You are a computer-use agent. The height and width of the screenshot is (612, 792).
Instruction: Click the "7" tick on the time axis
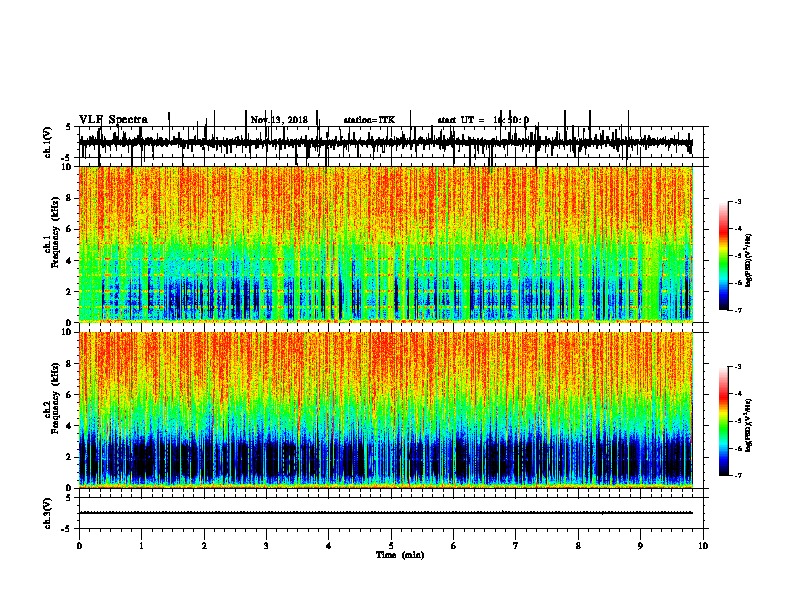516,546
